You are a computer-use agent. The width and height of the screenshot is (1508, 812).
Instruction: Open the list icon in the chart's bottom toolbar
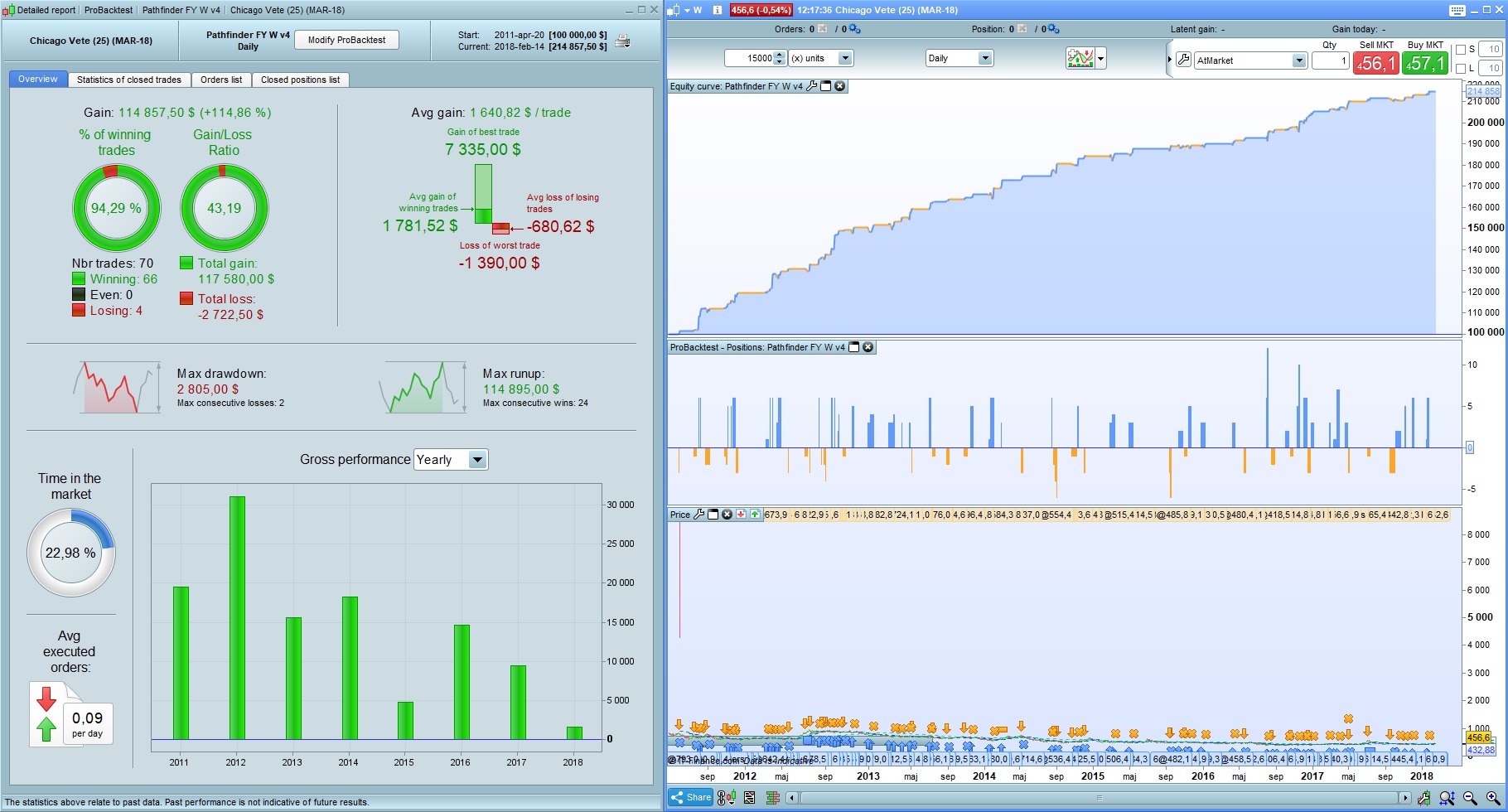click(x=750, y=798)
